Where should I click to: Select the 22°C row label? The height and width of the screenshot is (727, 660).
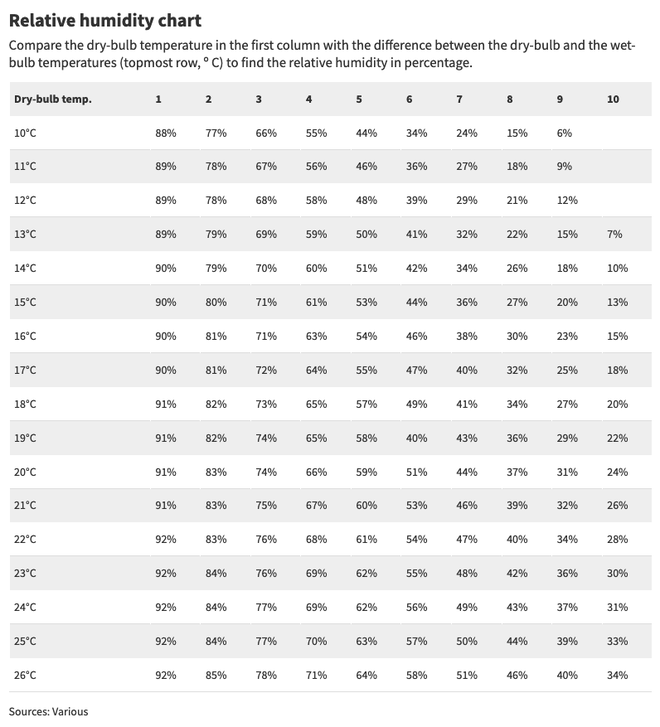pyautogui.click(x=25, y=539)
